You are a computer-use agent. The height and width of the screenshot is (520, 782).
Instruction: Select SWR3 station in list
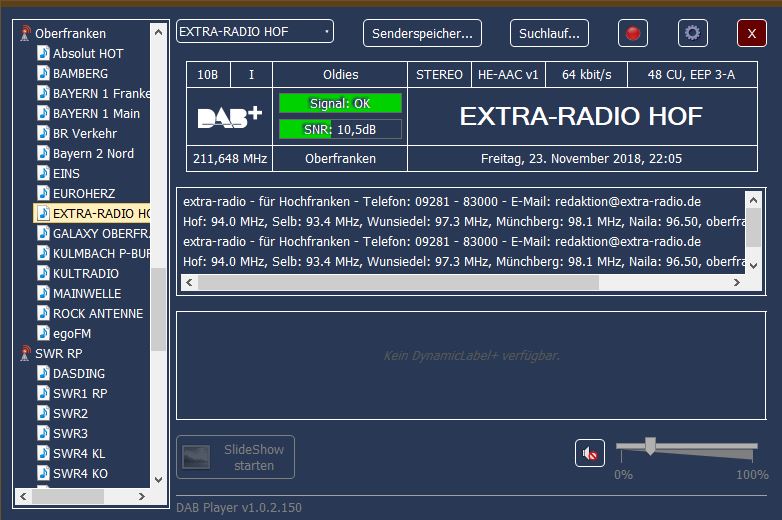click(x=70, y=433)
